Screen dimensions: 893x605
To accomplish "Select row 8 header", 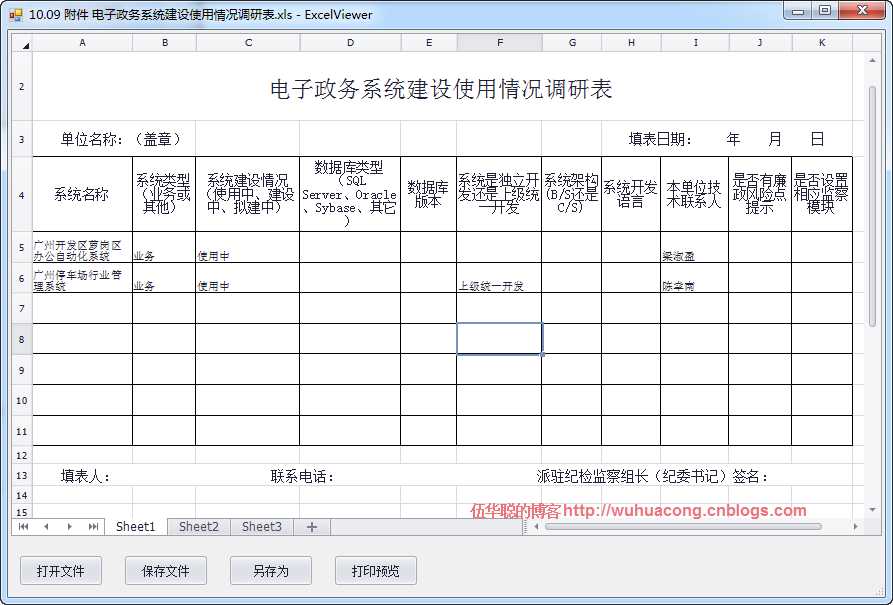I will pos(22,340).
